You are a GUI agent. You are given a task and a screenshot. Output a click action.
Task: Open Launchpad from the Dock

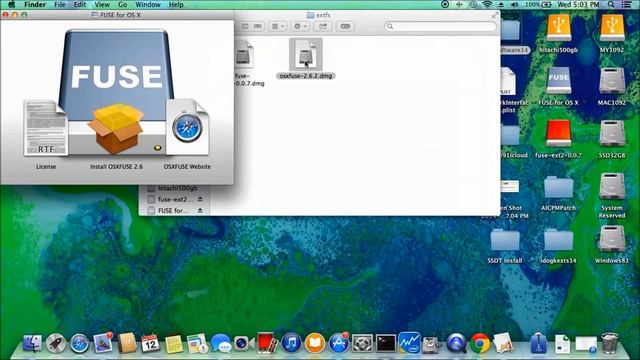pos(56,343)
